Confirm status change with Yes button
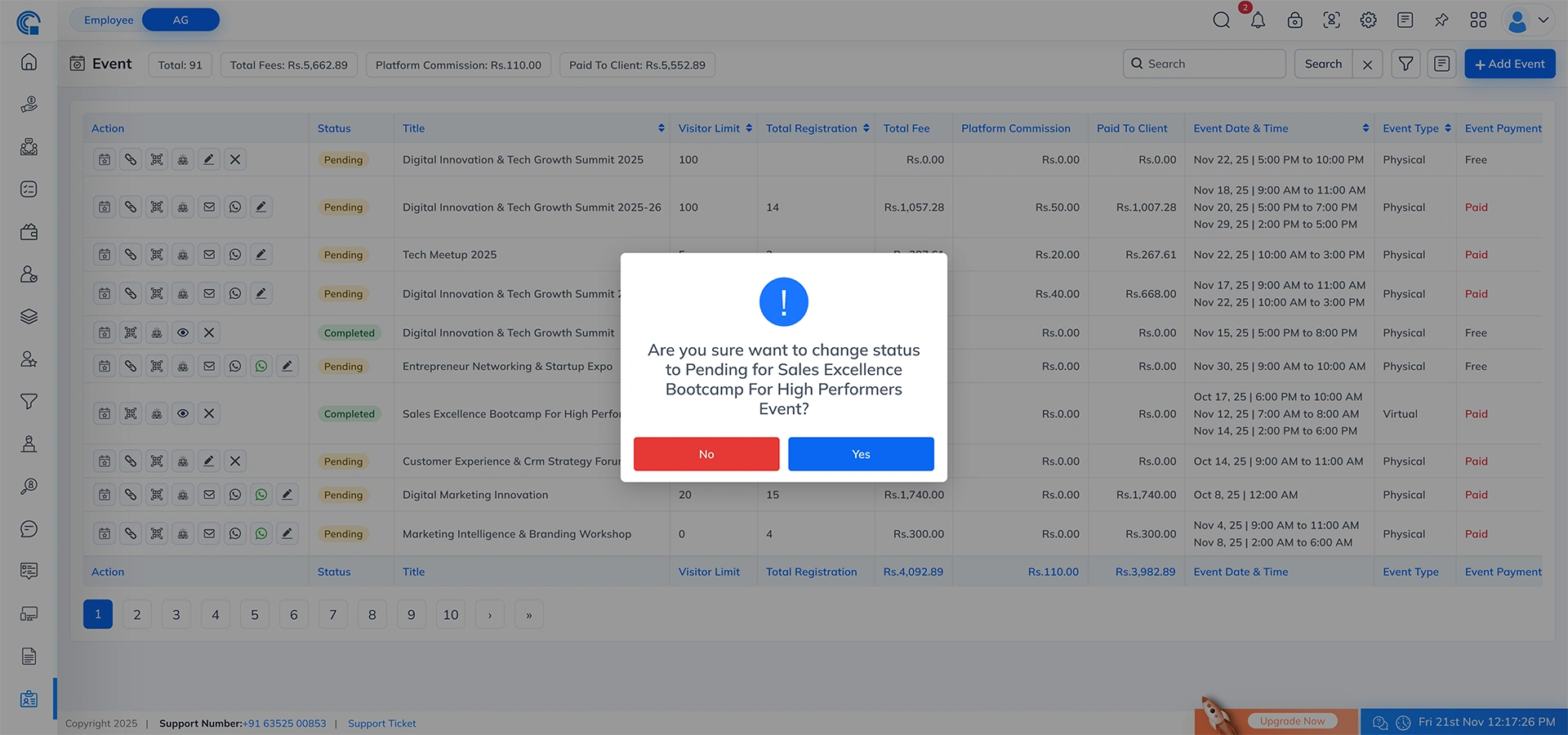 point(861,454)
